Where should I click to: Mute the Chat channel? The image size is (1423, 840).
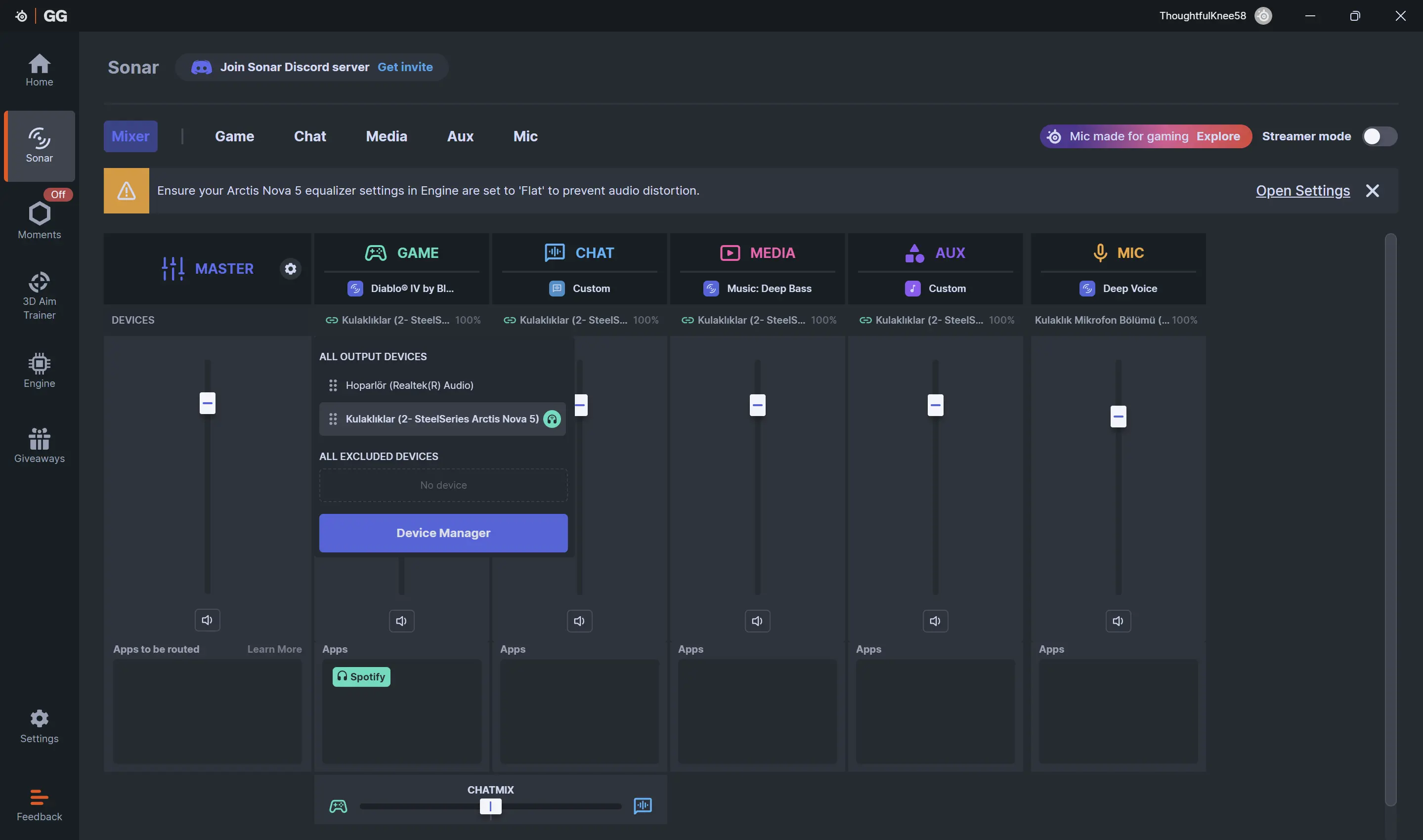click(579, 622)
